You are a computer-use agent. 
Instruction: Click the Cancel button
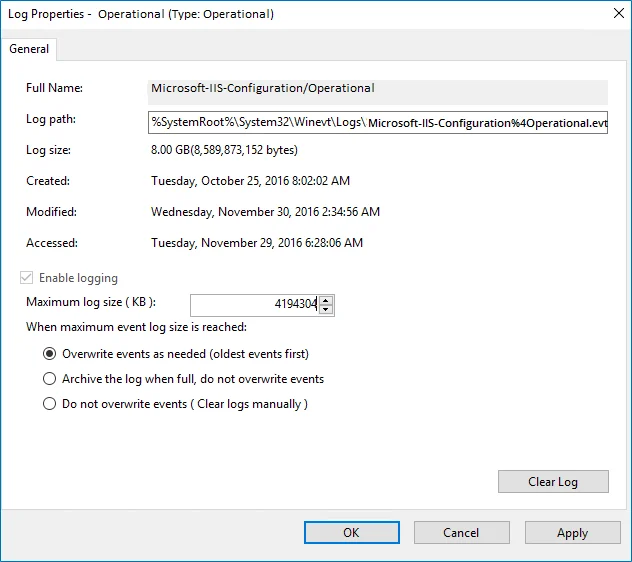[462, 533]
